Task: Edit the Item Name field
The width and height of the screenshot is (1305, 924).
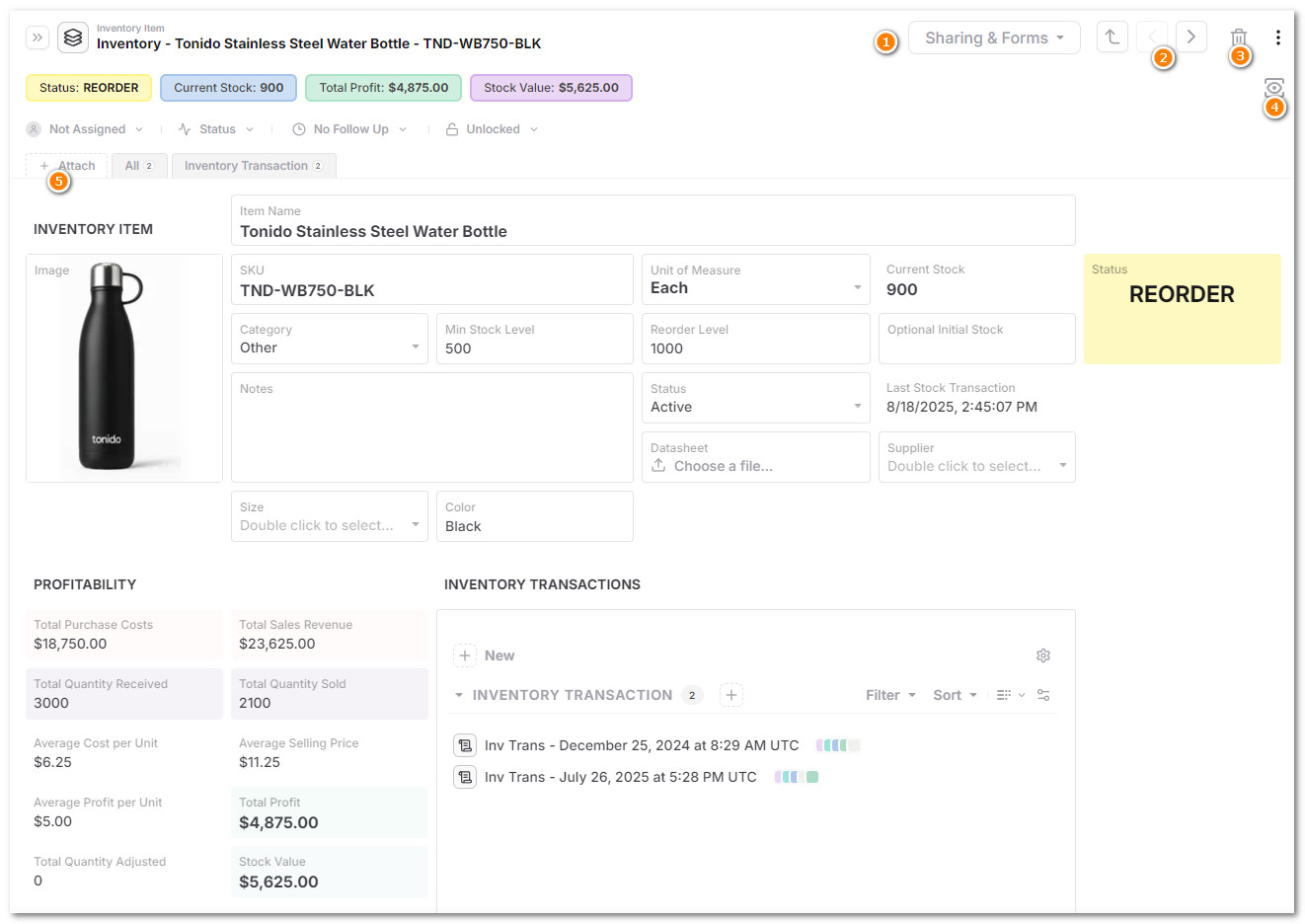Action: click(653, 220)
